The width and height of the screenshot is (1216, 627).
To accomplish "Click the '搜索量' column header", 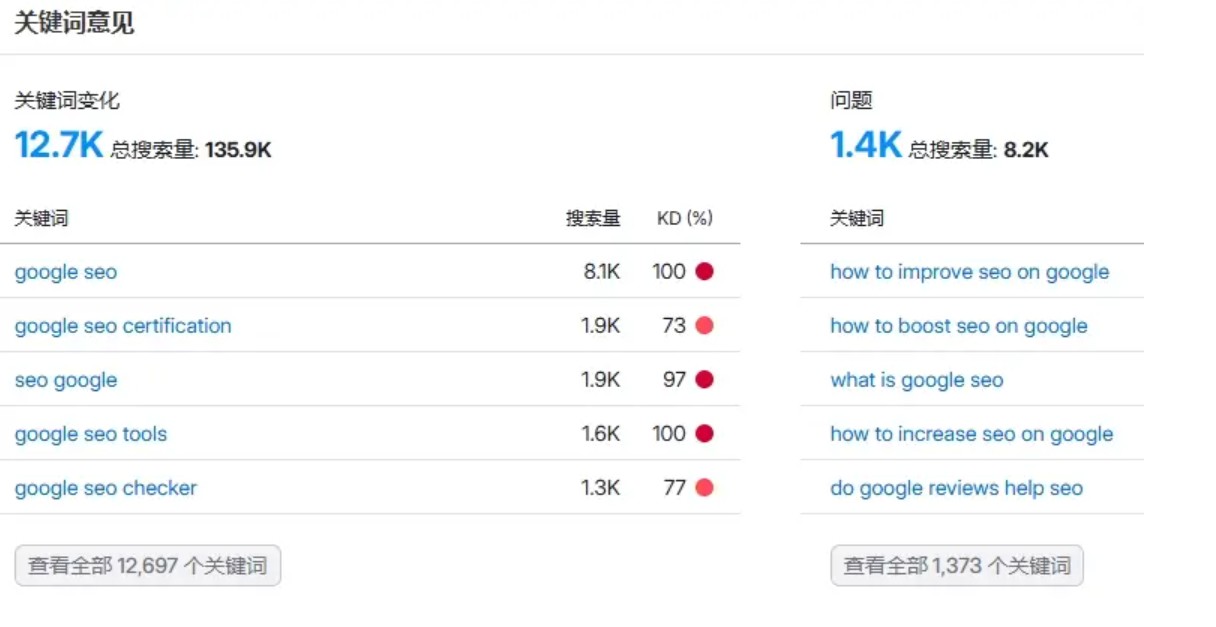I will (593, 218).
